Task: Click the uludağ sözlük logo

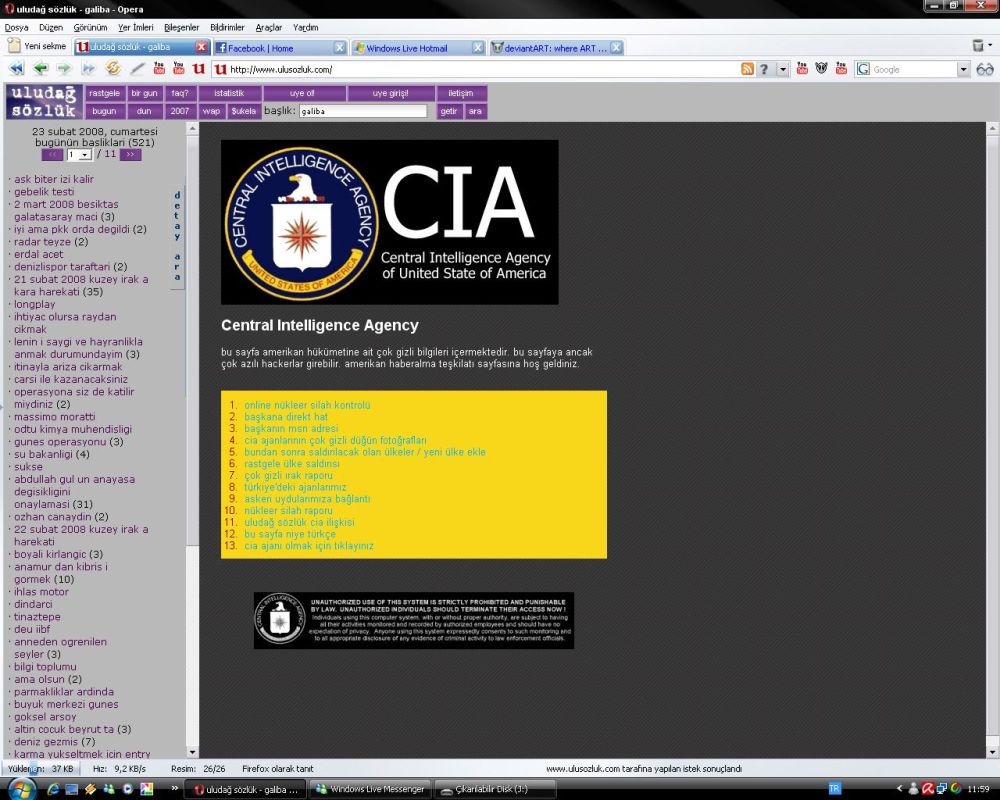Action: 44,102
